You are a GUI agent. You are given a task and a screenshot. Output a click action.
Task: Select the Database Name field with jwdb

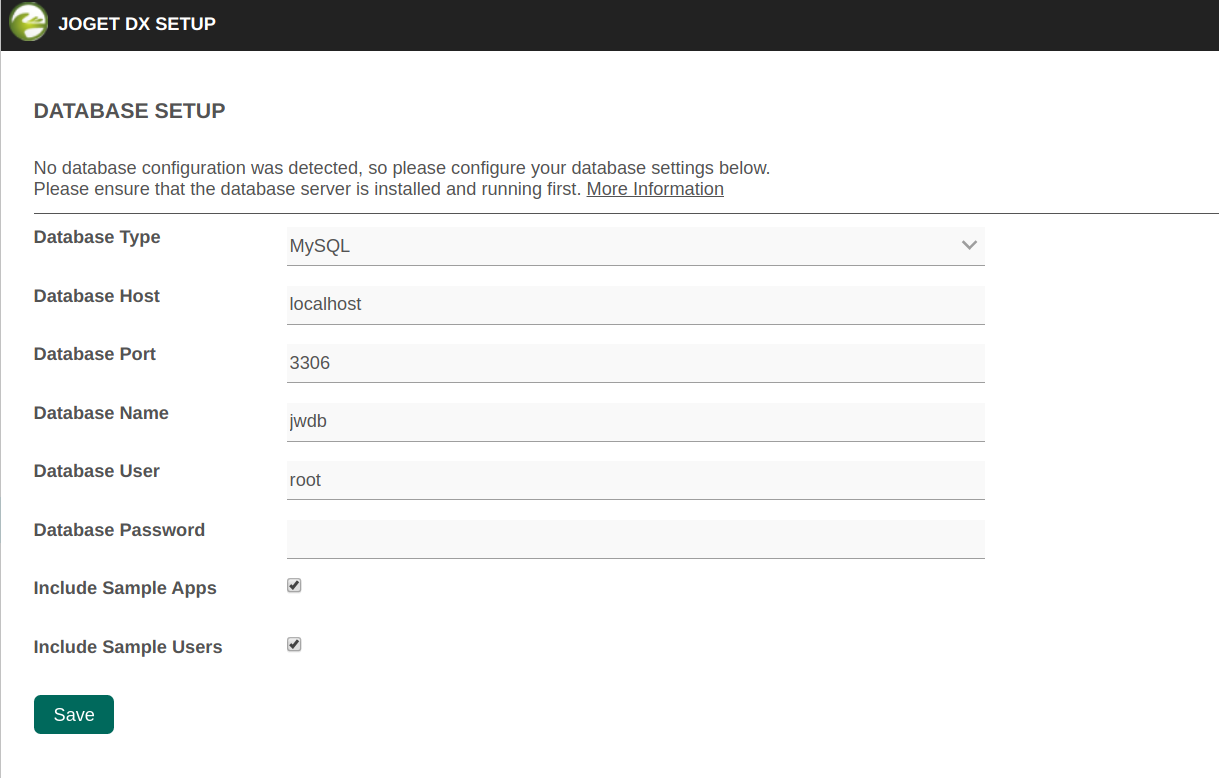click(635, 421)
